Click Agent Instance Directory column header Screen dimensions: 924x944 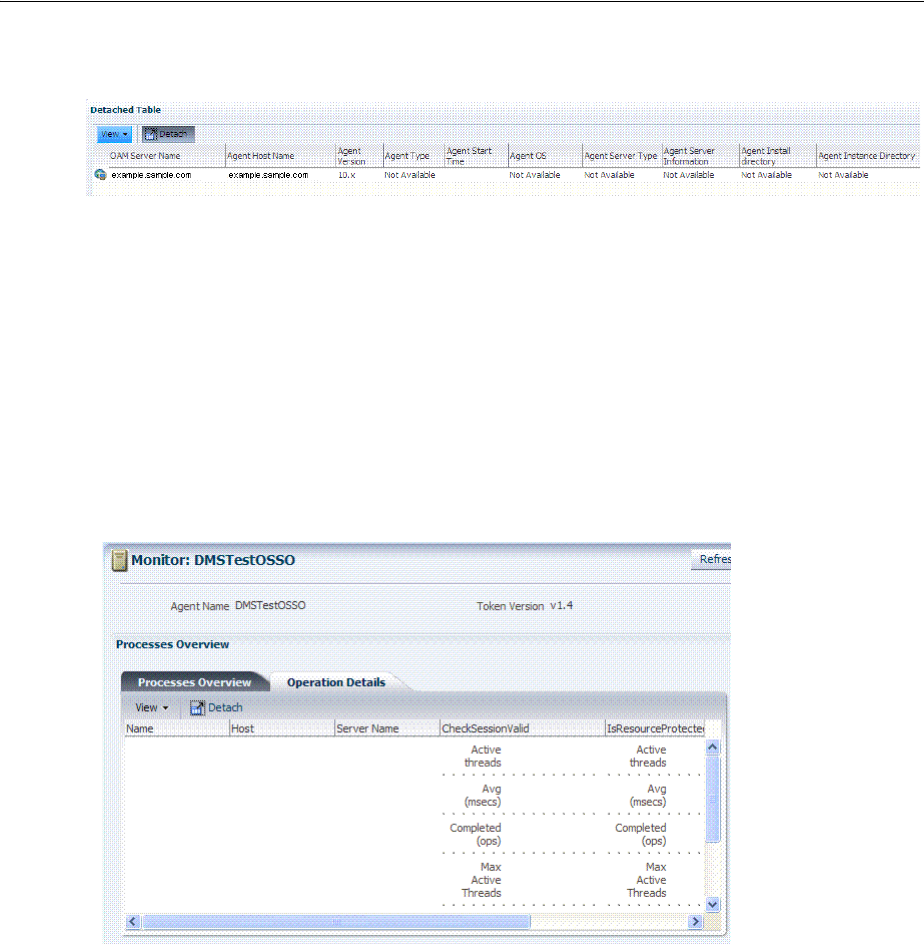(x=866, y=155)
